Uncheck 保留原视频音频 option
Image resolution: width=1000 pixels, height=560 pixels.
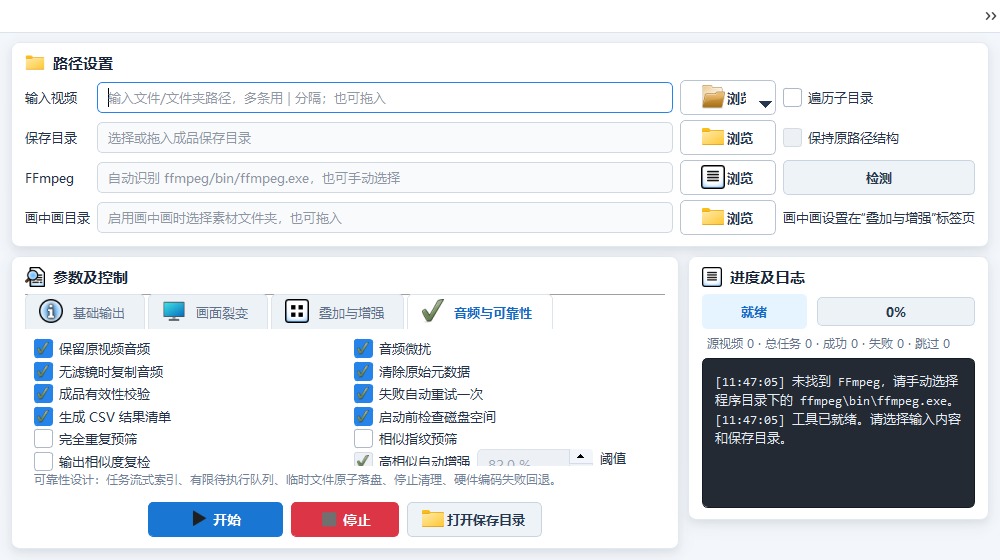coord(43,349)
